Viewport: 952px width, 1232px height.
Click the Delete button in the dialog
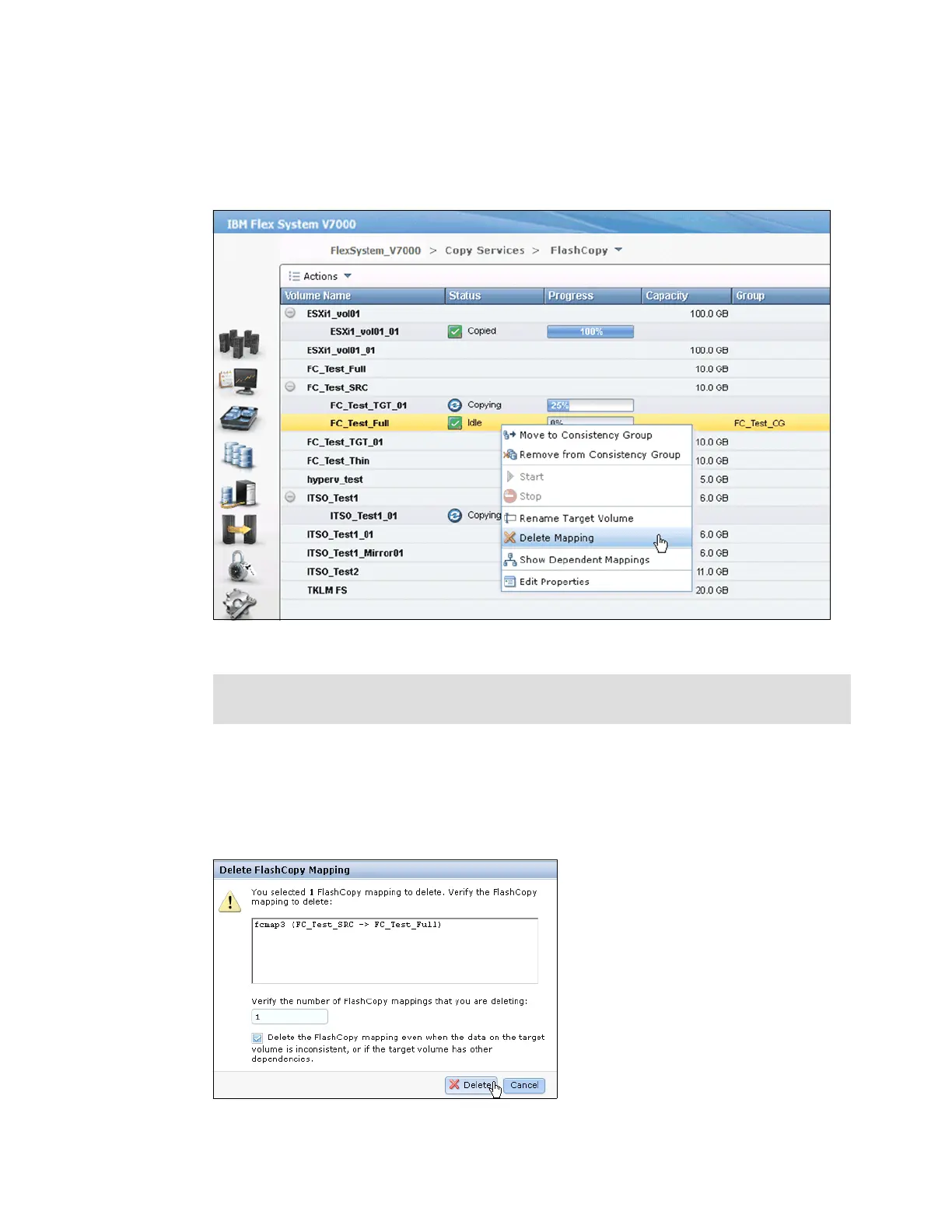(472, 1086)
